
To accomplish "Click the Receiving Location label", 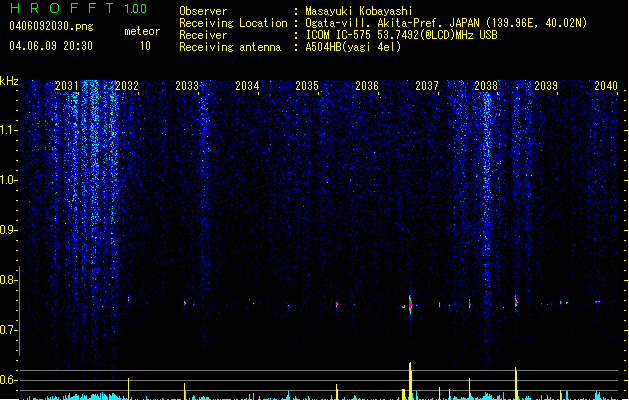I will (233, 23).
